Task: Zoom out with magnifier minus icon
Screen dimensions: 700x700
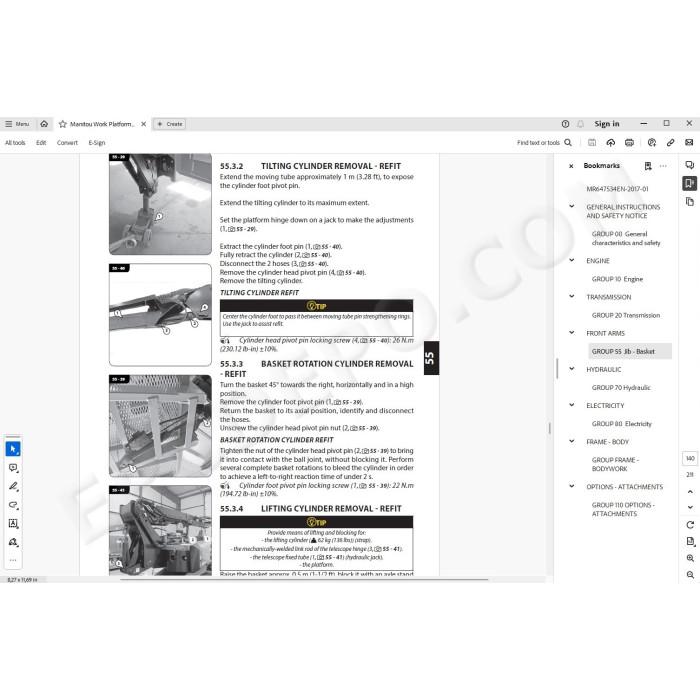Action: [x=690, y=575]
